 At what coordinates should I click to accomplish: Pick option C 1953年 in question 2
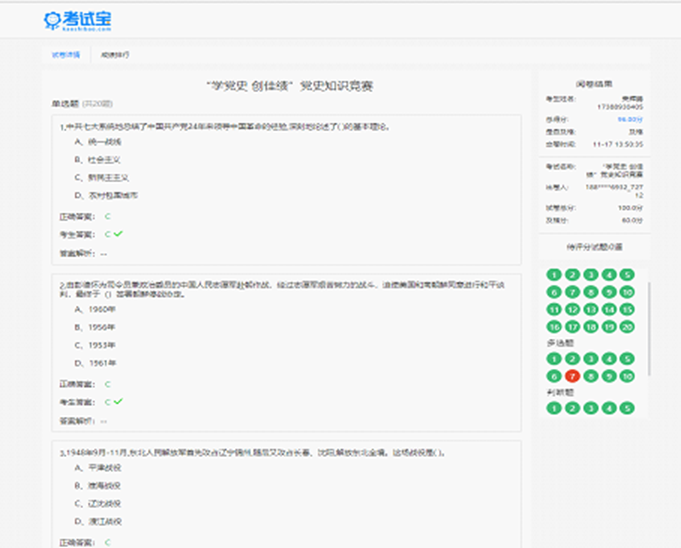click(x=102, y=345)
